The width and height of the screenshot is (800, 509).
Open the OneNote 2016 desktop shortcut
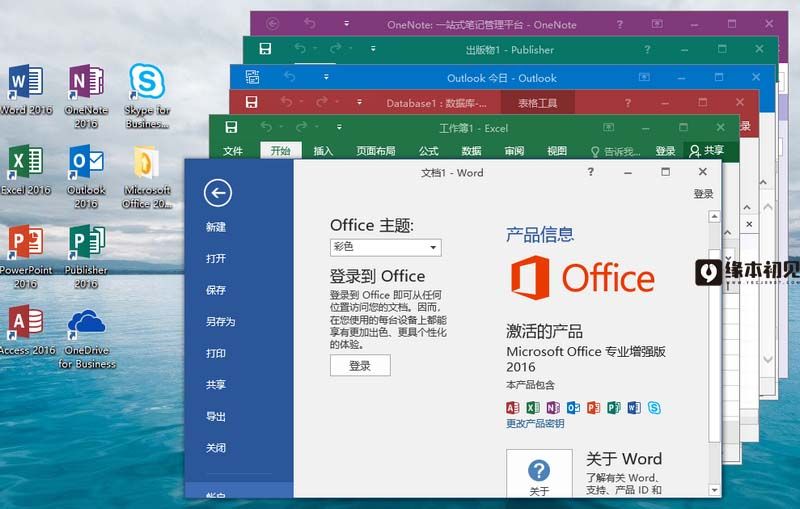[86, 96]
